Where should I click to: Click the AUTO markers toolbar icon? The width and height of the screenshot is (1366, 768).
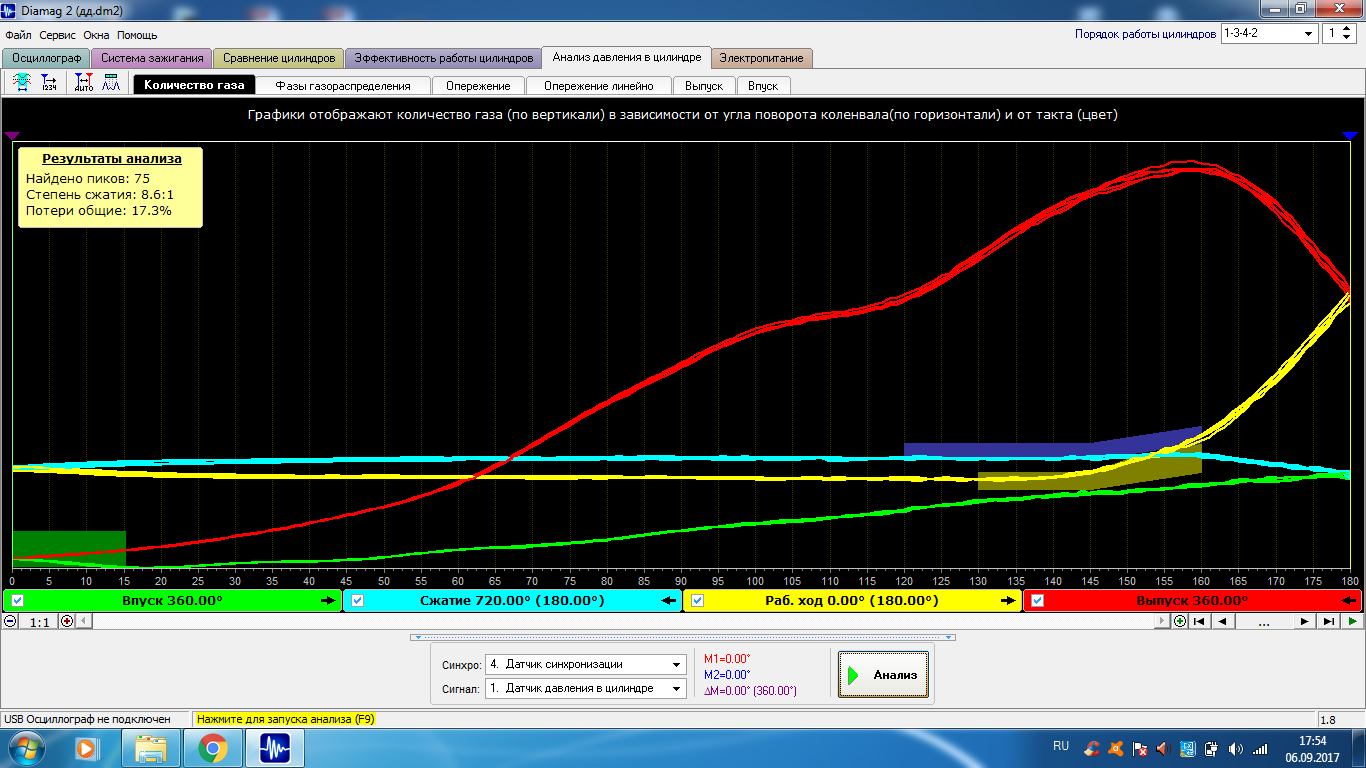click(x=84, y=84)
